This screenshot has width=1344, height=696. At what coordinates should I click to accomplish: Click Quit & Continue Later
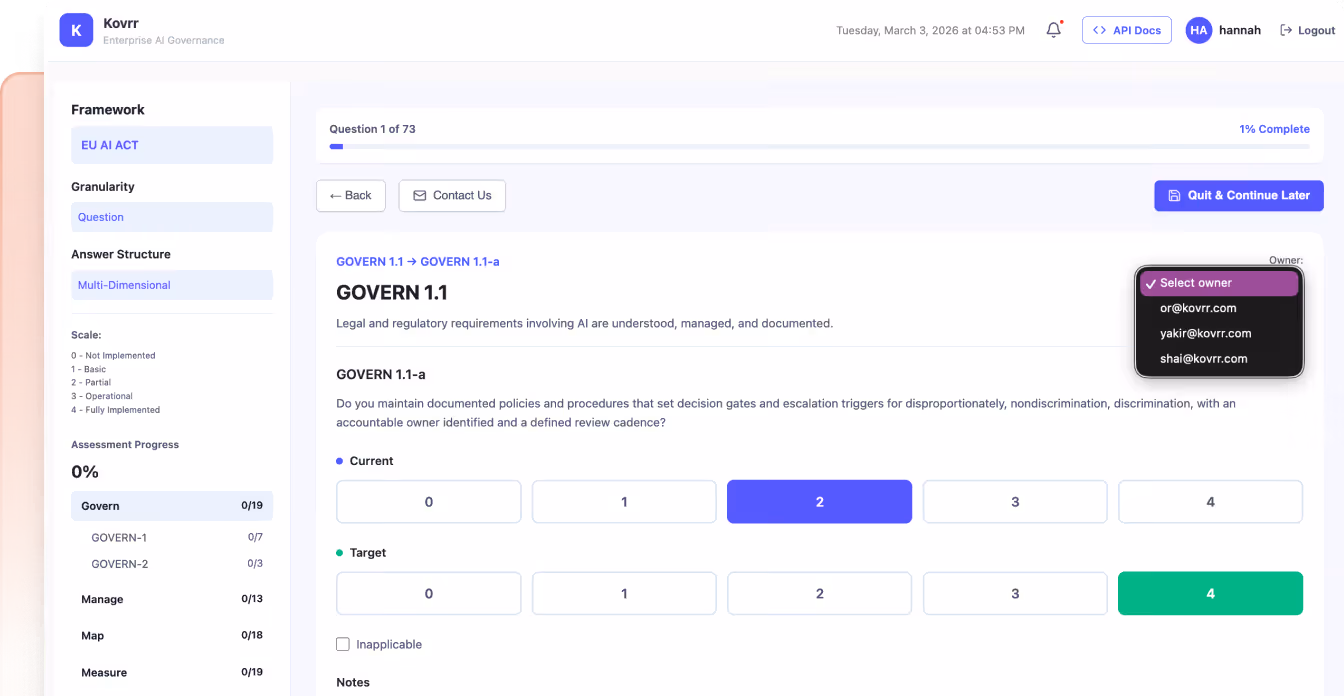click(x=1238, y=195)
